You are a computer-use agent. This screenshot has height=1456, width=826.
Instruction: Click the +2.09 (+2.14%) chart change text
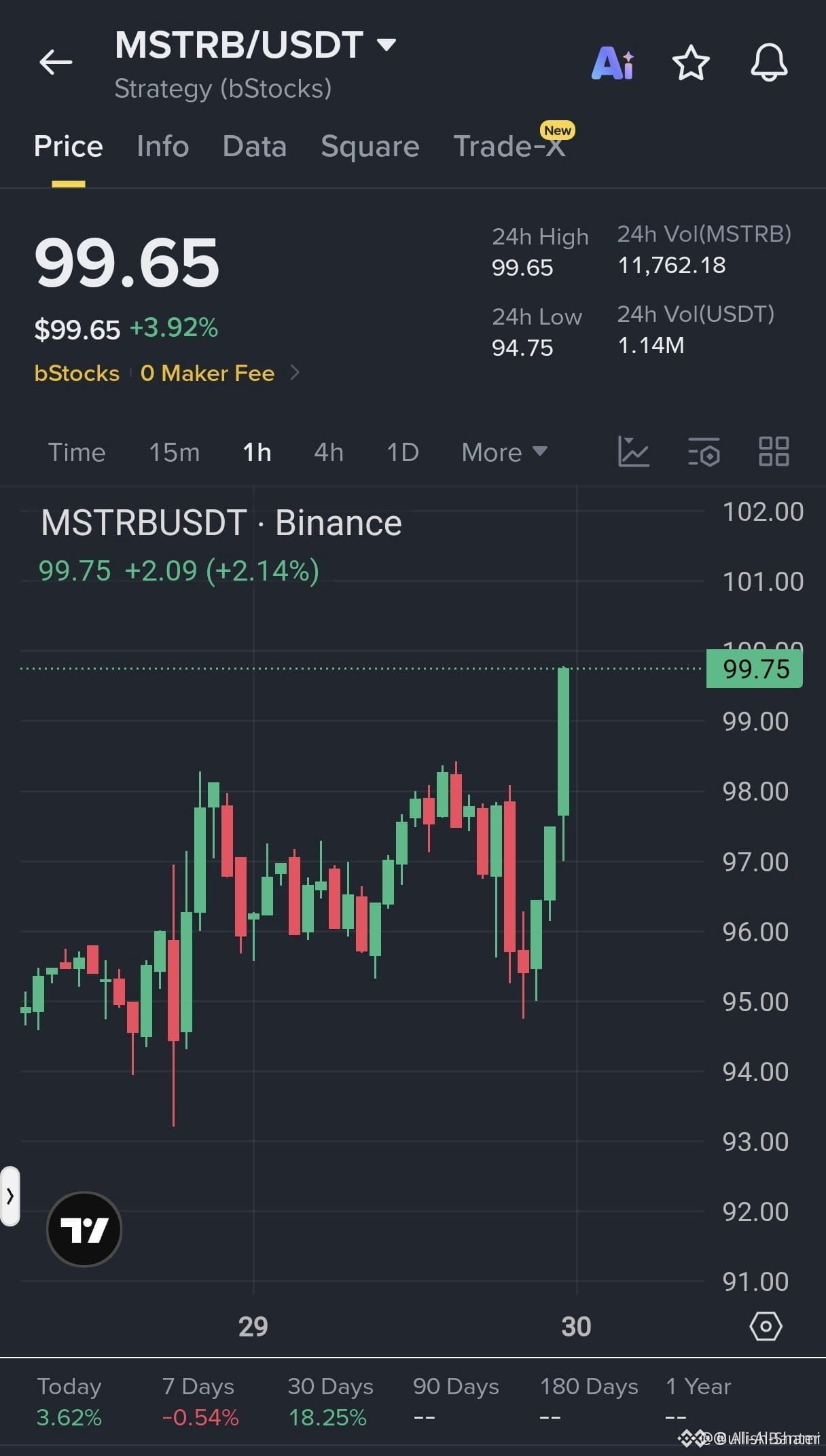coord(222,570)
